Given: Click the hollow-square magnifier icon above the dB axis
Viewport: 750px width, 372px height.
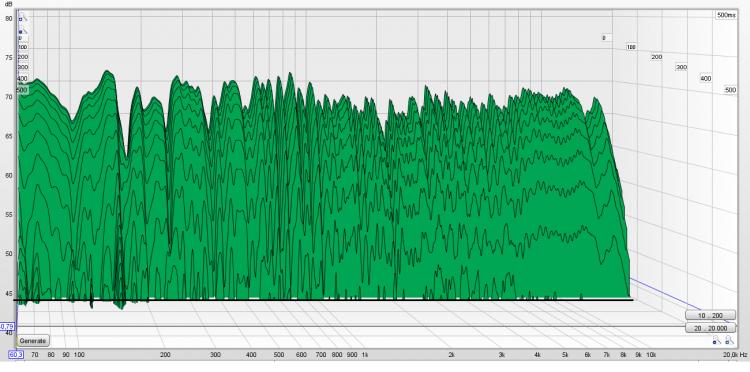Looking at the screenshot, I should point(23,18).
